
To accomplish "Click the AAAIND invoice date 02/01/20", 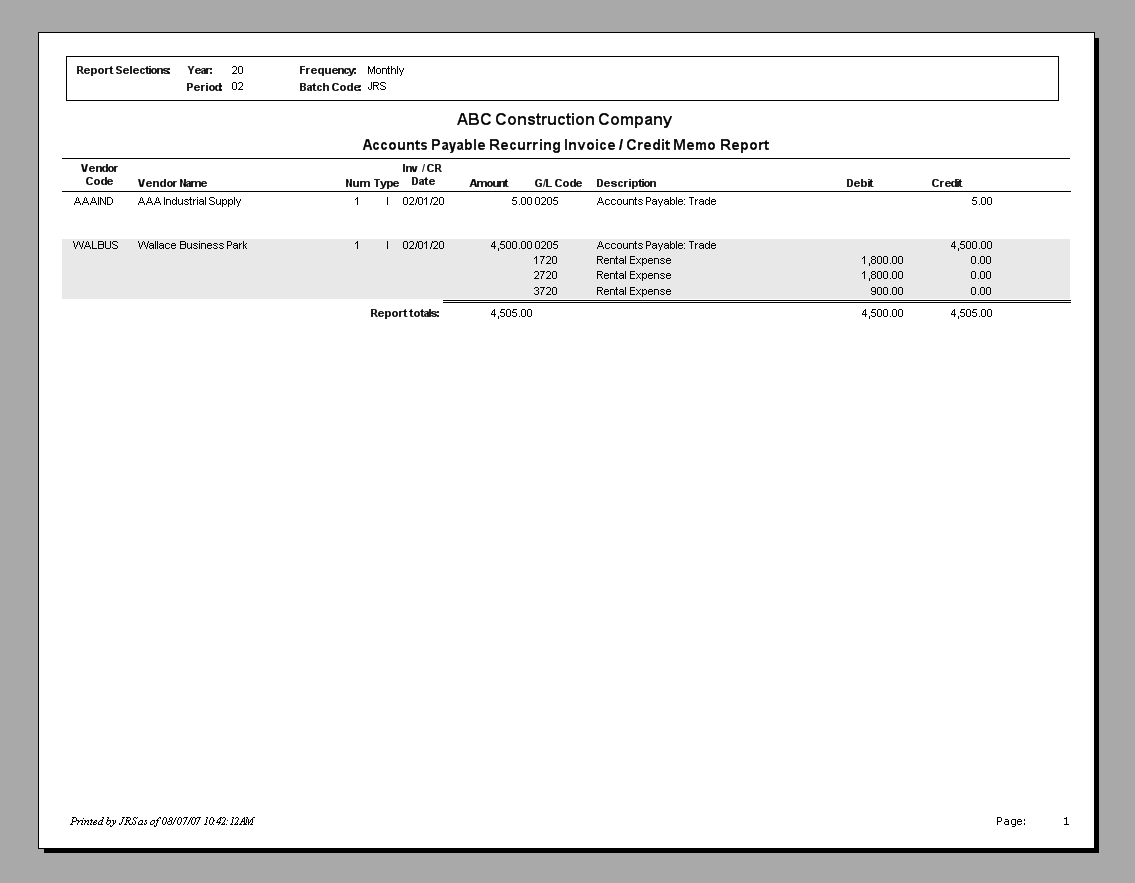I will point(423,201).
